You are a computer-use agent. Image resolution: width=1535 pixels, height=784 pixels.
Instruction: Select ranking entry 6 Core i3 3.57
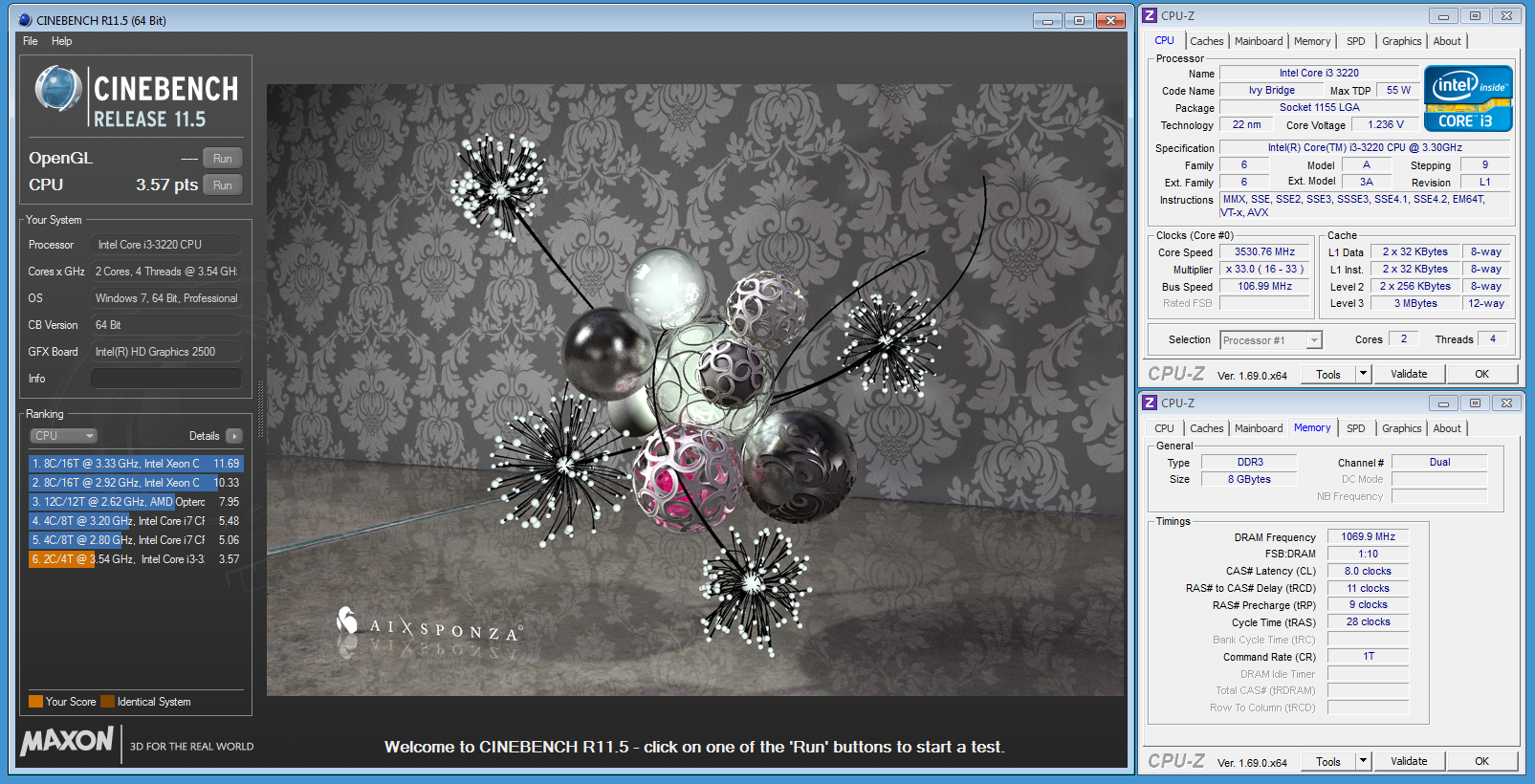pyautogui.click(x=136, y=559)
